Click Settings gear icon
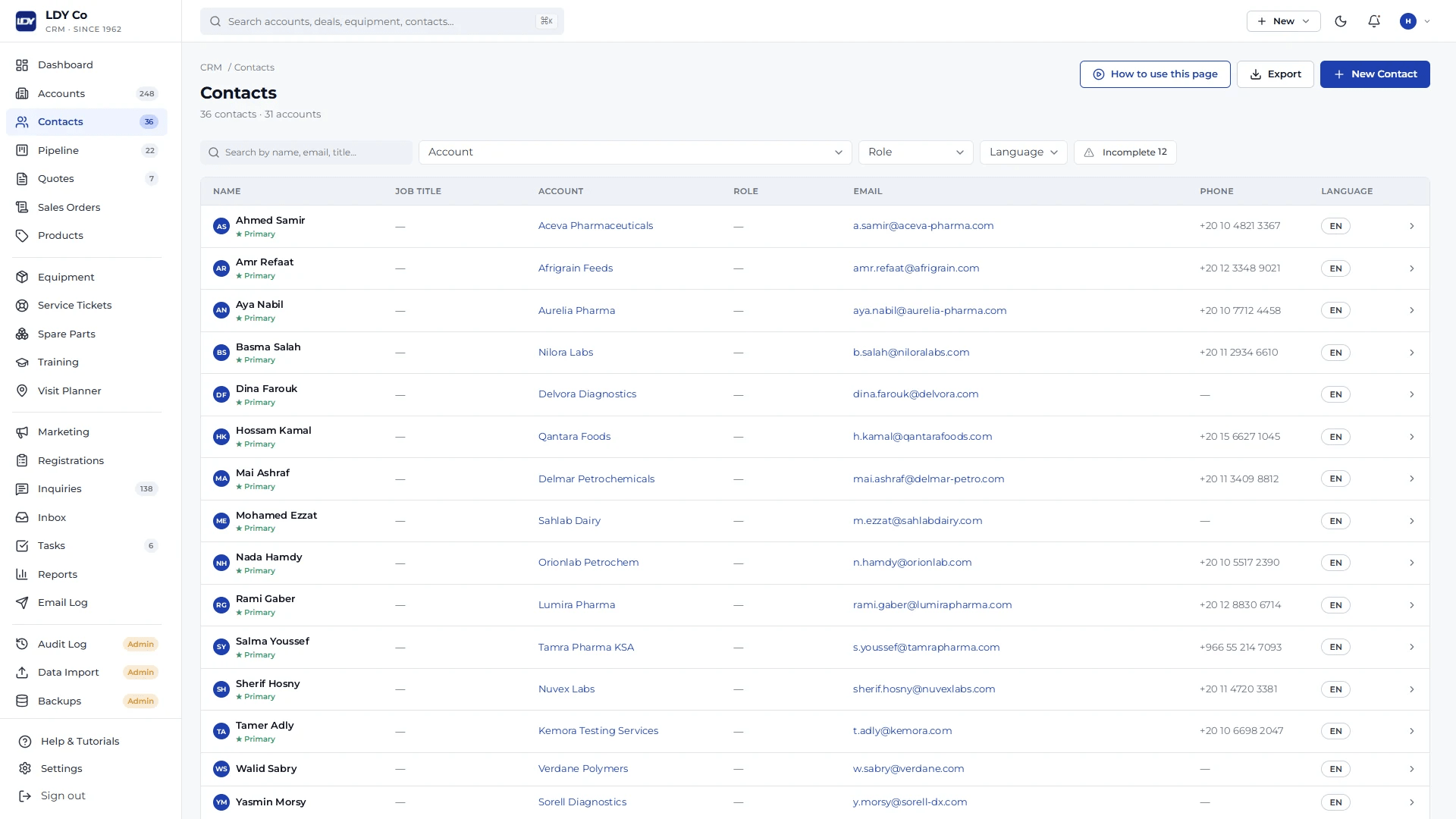This screenshot has height=819, width=1456. (25, 769)
